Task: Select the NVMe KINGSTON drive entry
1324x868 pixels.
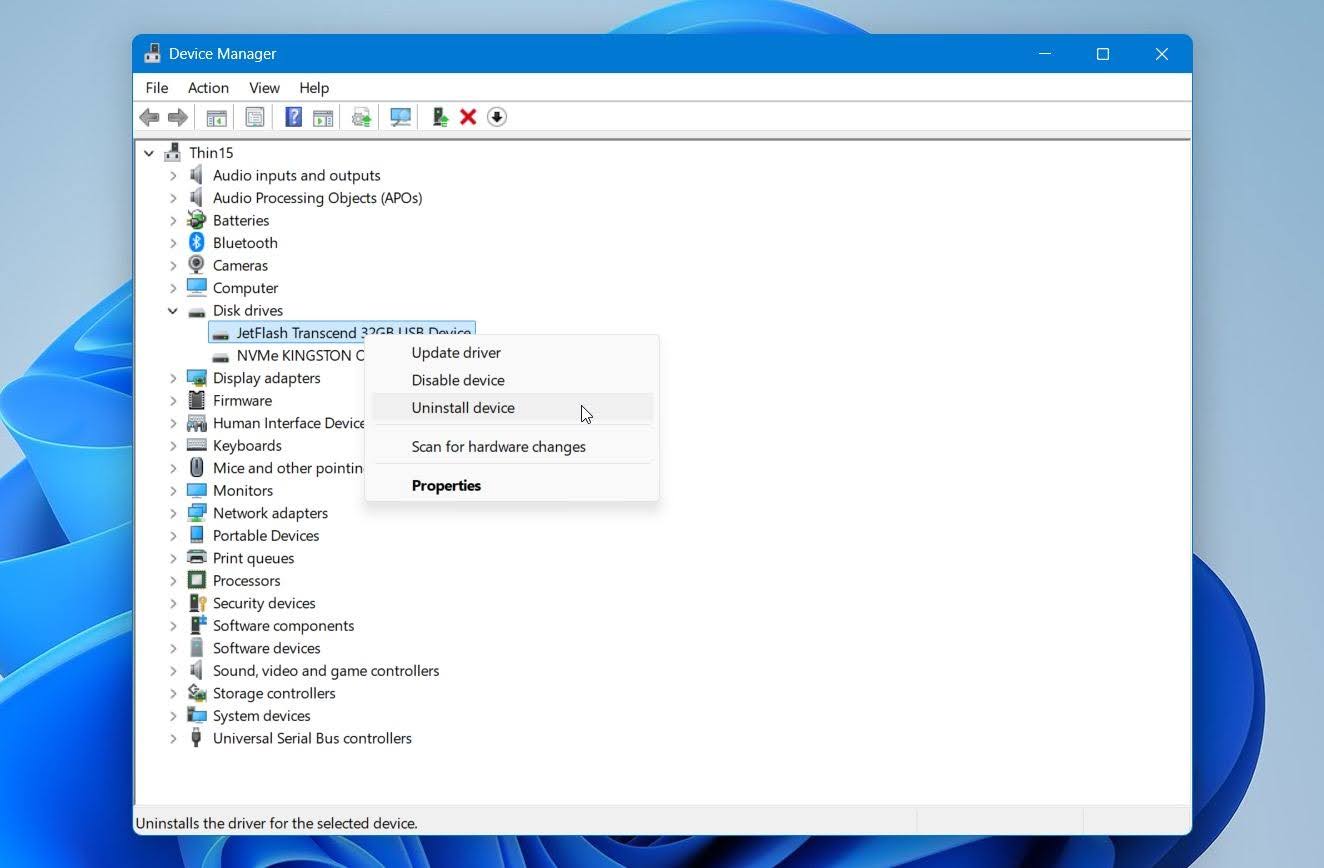Action: point(288,356)
